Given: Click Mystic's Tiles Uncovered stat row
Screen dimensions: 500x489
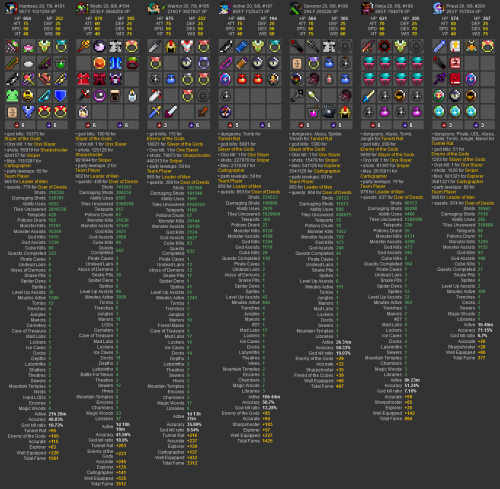Looking at the screenshot, I should coord(108,204).
